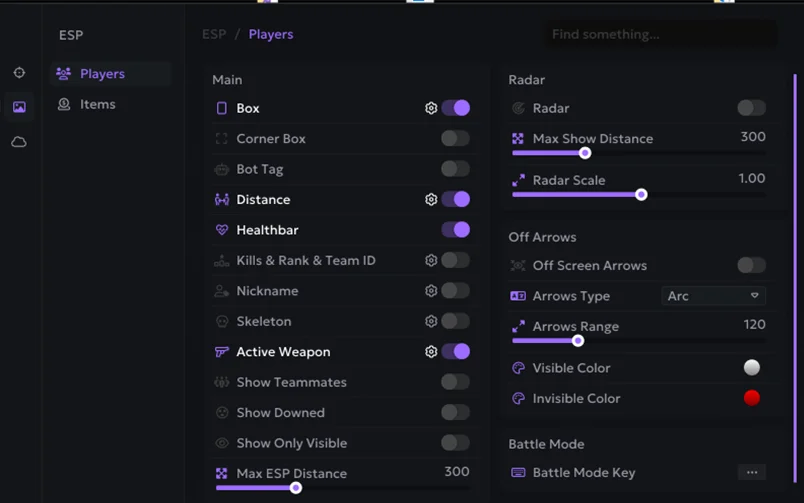The image size is (804, 503).
Task: Open Skeleton settings gear icon
Action: (431, 321)
